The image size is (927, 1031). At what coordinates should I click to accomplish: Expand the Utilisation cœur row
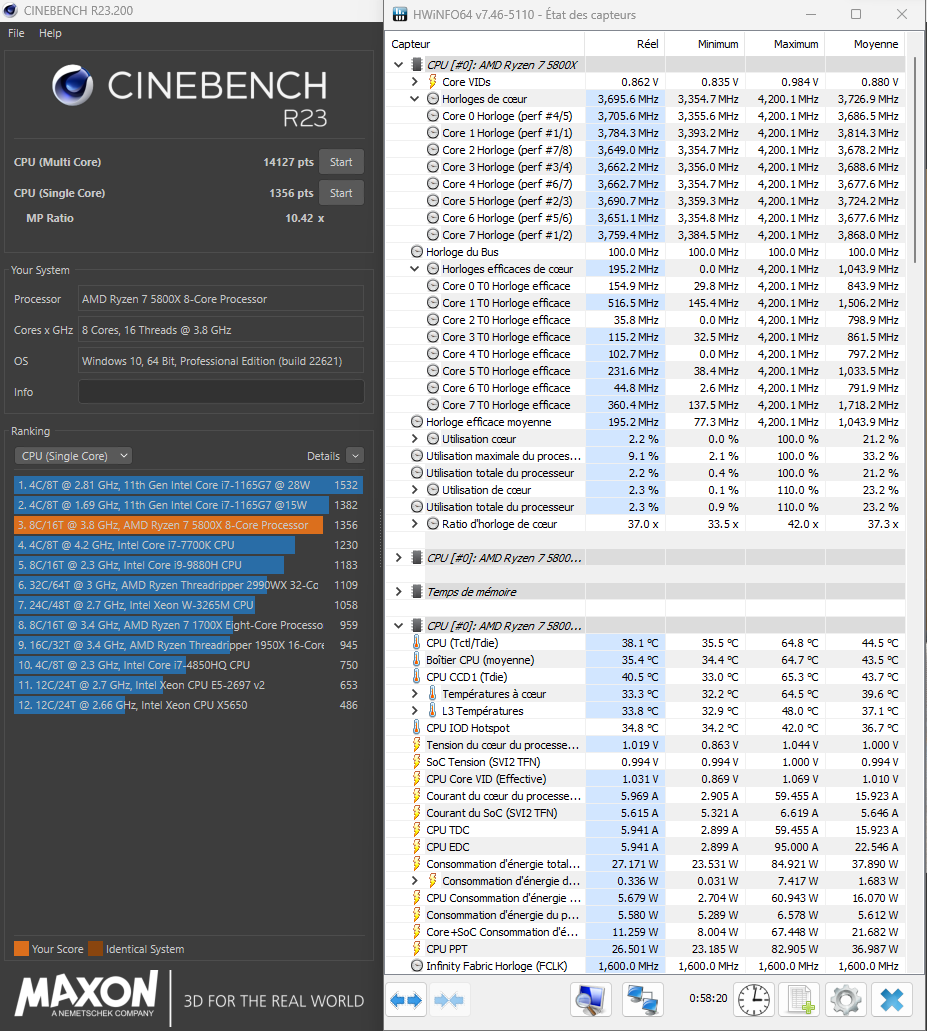(x=414, y=439)
